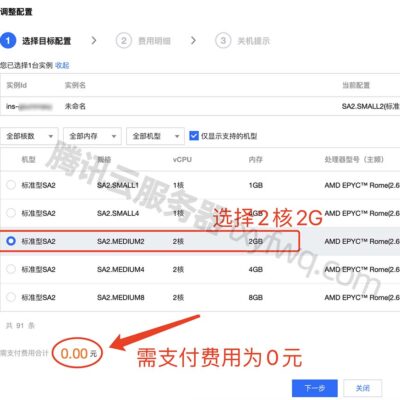The image size is (400, 400).
Task: Click the 收起 link
Action: [x=62, y=65]
